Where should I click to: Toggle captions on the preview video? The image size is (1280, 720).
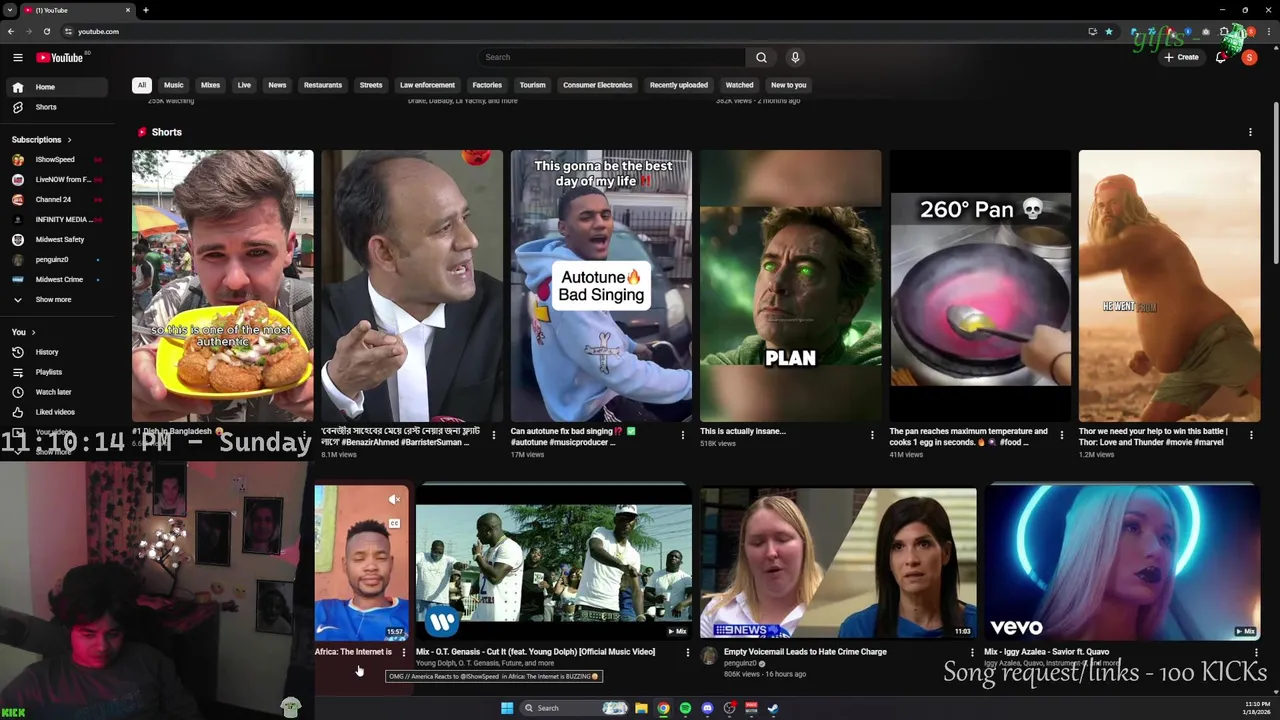[x=395, y=523]
